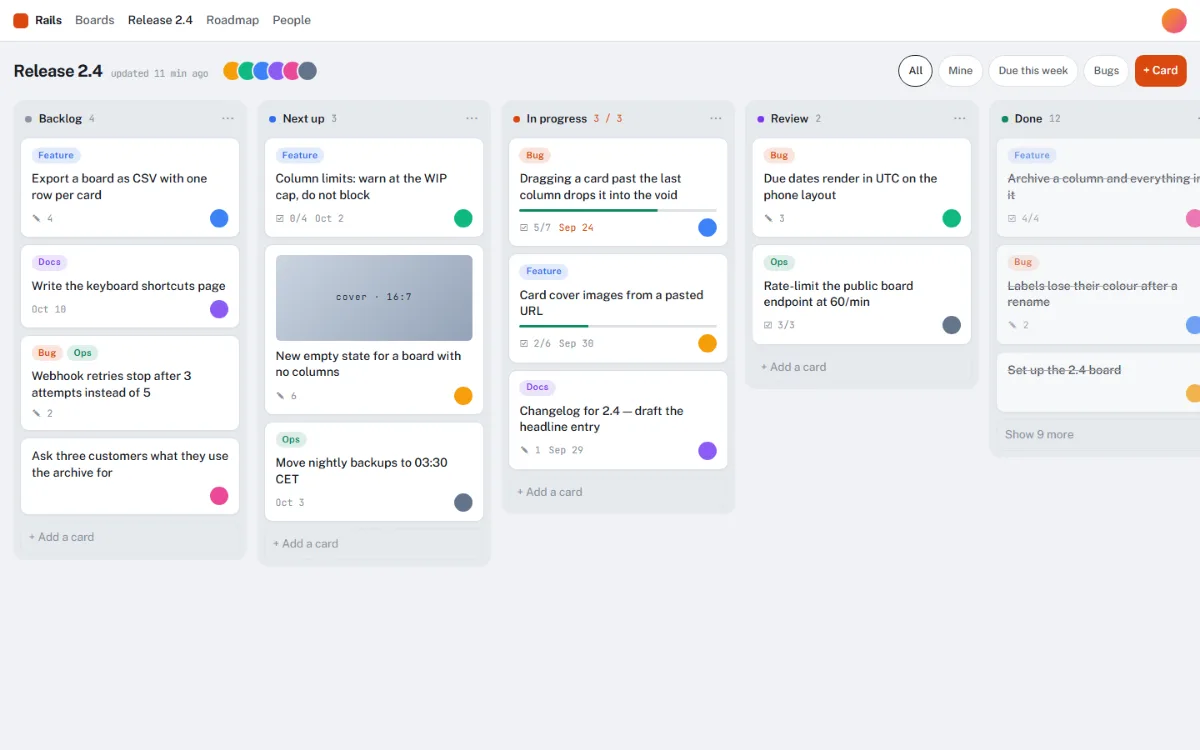
Task: Open the Release 2.4 nav item
Action: 160,20
